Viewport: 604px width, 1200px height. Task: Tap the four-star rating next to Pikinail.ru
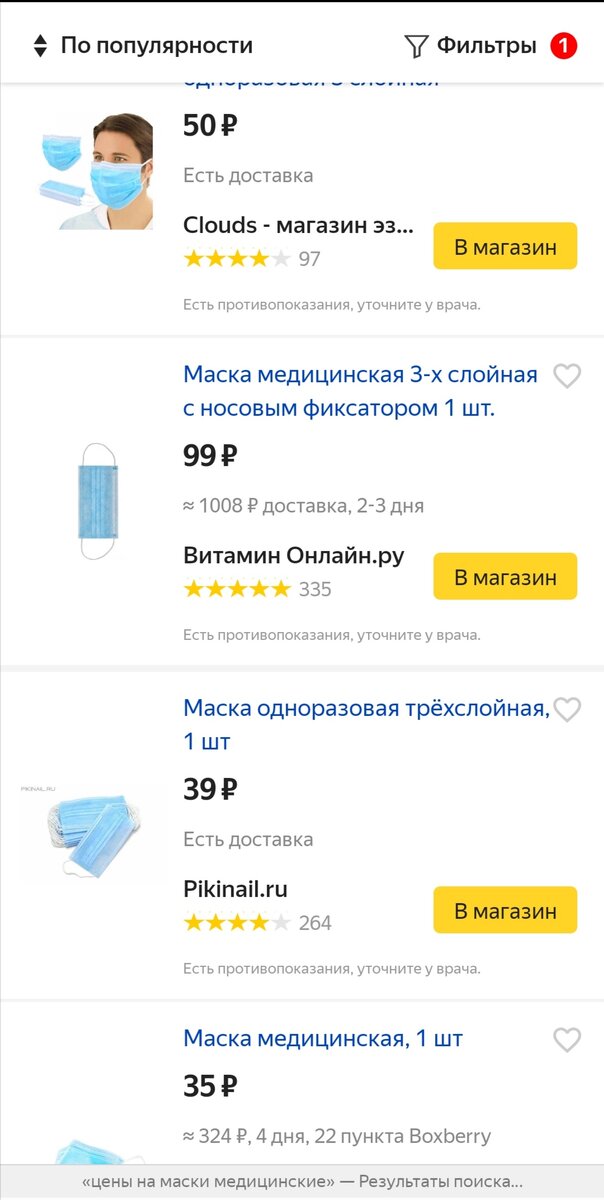click(238, 922)
